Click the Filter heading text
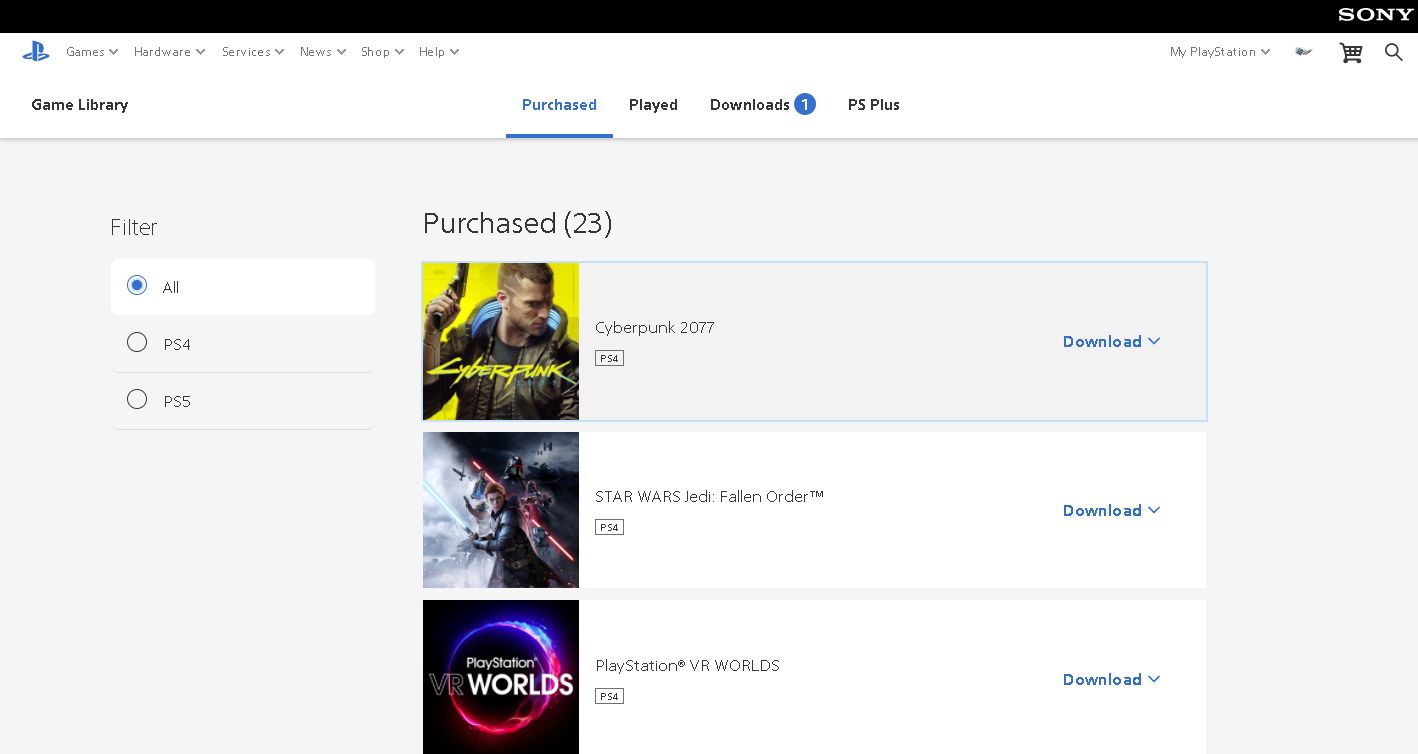 coord(134,228)
